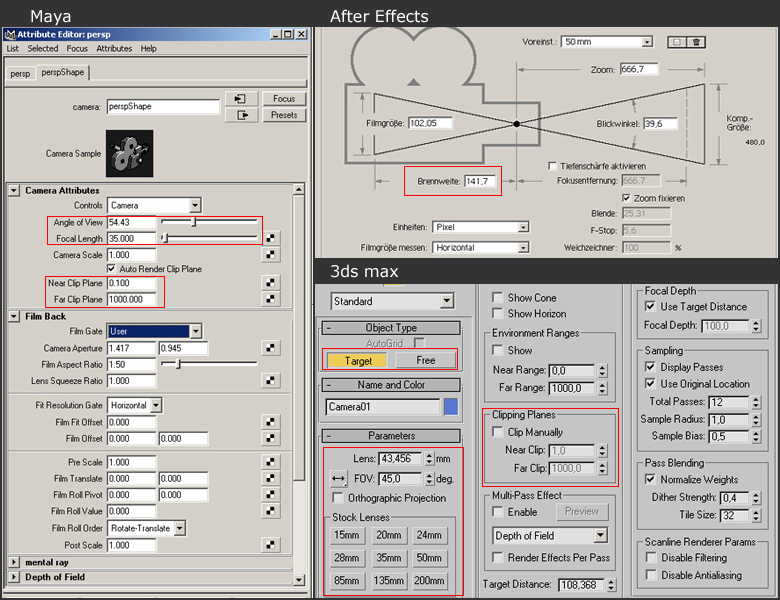Viewport: 780px width, 600px height.
Task: Click map button beside Film Offset row
Action: (271, 438)
